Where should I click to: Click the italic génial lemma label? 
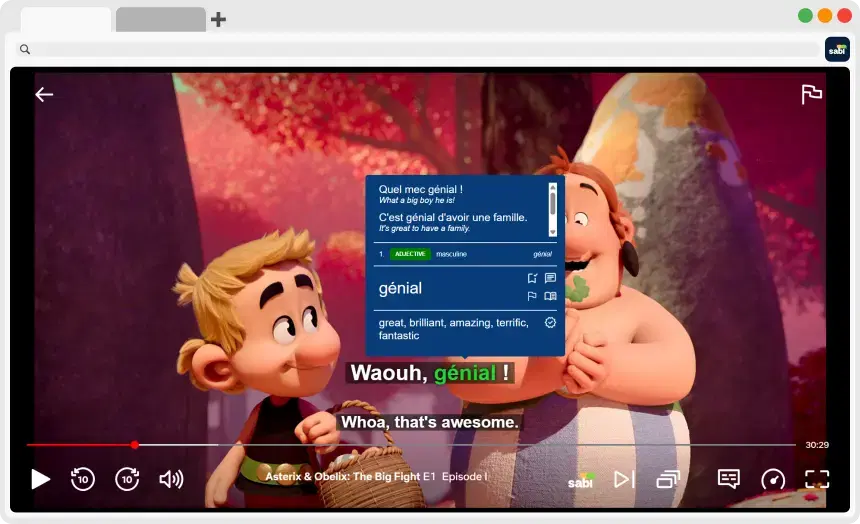(542, 254)
